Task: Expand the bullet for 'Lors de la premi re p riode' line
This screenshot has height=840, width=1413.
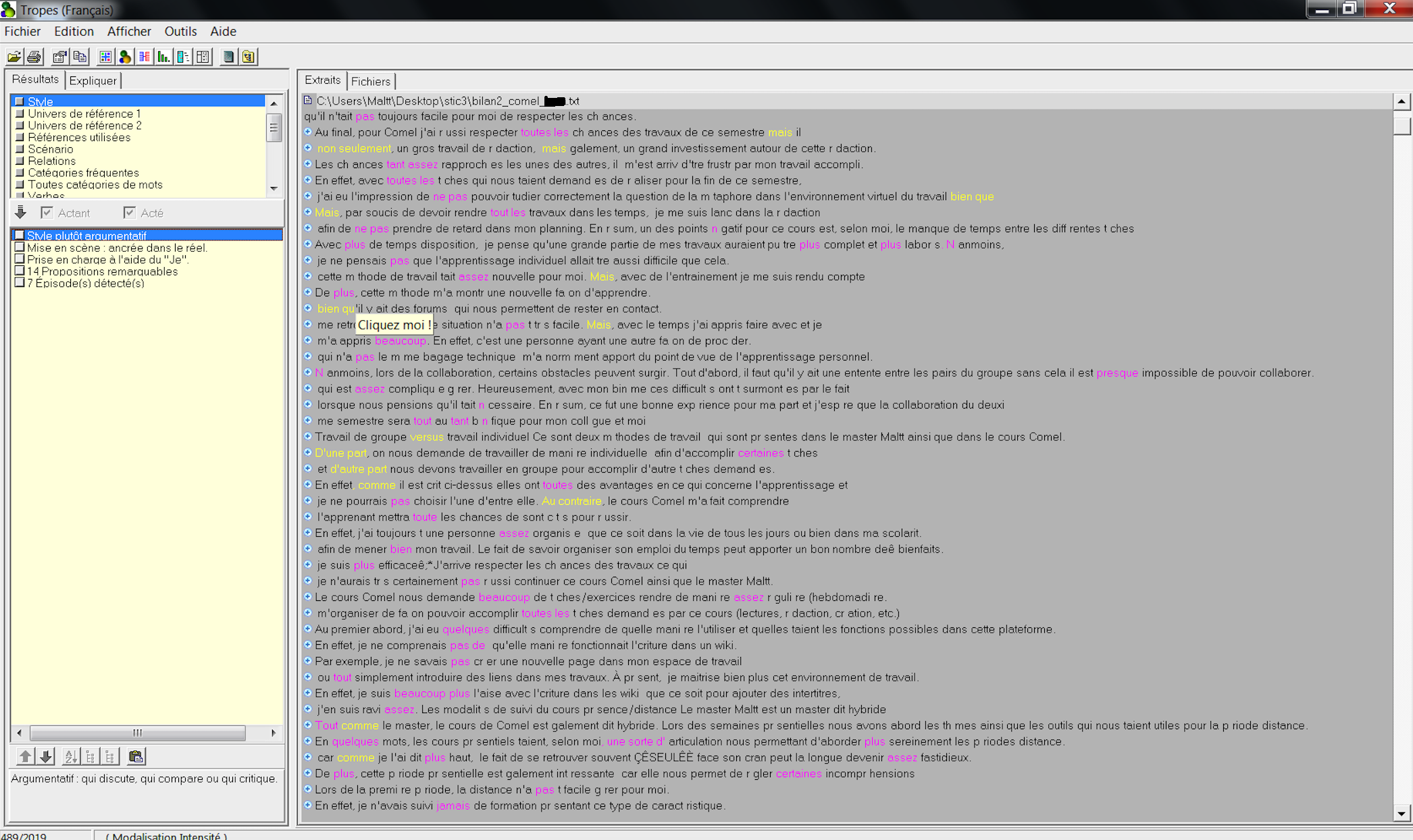Action: (308, 789)
